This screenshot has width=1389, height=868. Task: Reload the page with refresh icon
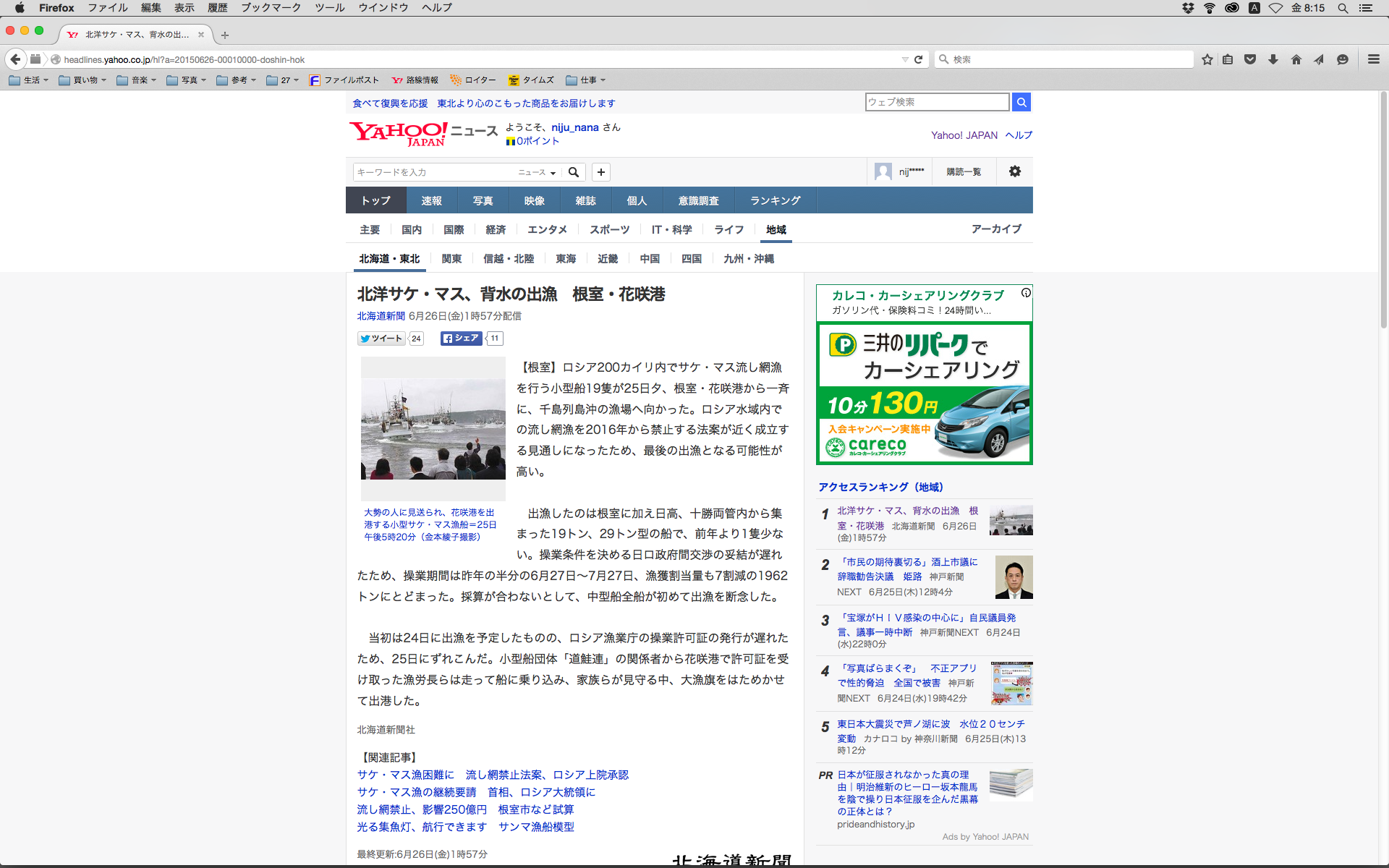[918, 59]
